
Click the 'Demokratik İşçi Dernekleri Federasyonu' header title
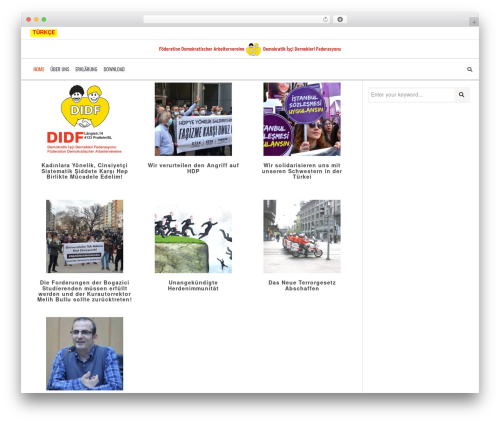click(302, 49)
